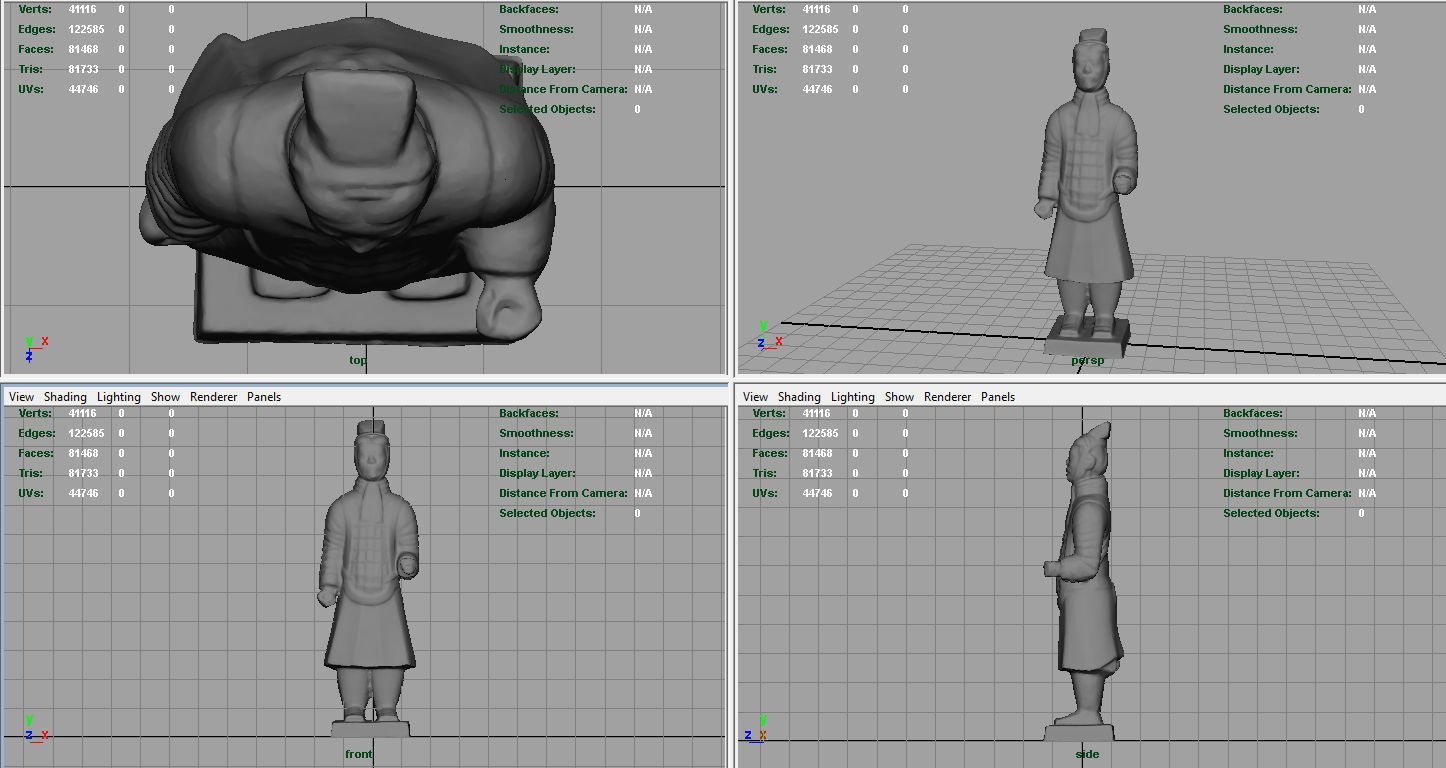Open Panels menu in side viewport panel

998,397
